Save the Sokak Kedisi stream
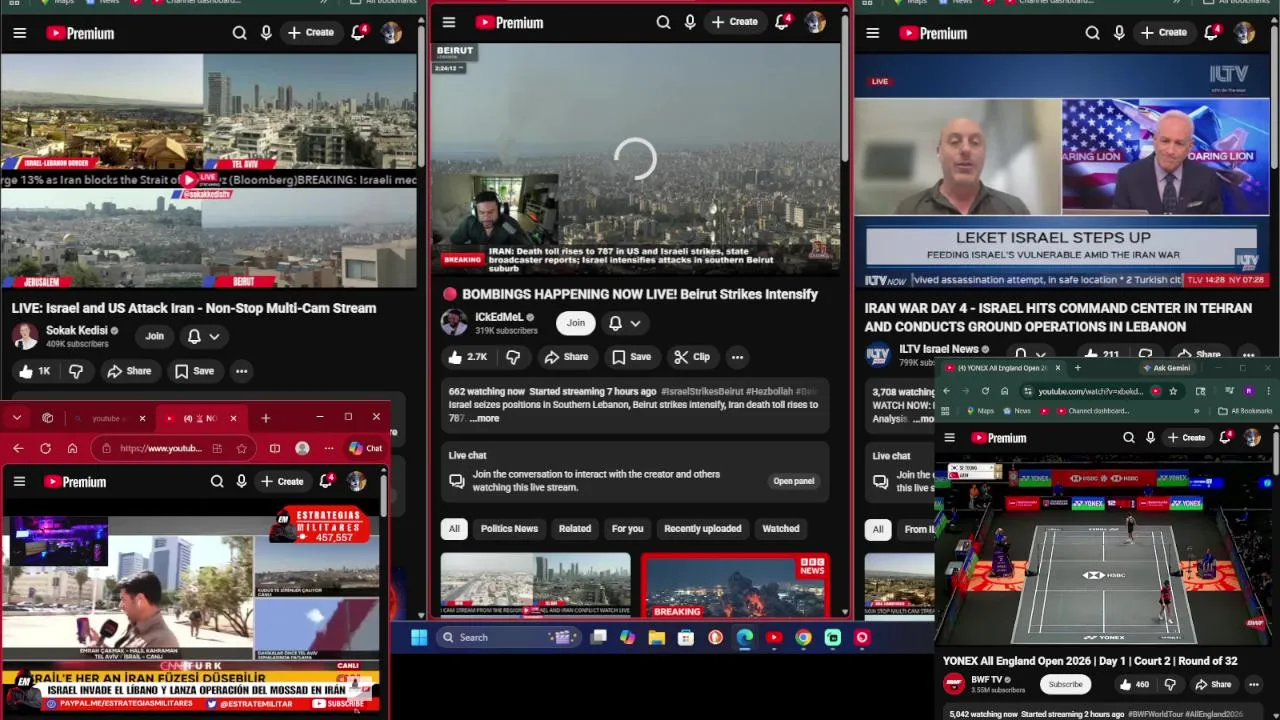This screenshot has height=720, width=1280. coord(194,371)
